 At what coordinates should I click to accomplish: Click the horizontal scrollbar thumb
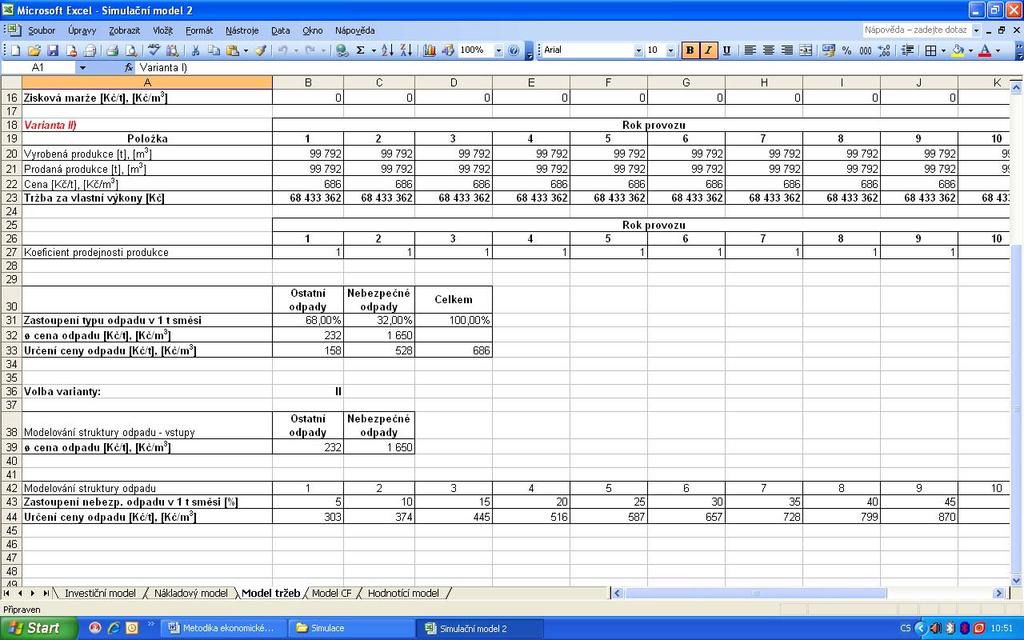[756, 593]
